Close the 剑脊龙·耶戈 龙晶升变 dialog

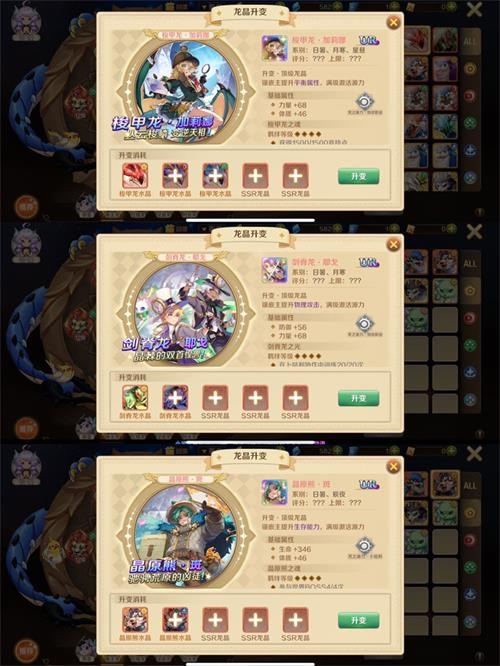coord(394,244)
